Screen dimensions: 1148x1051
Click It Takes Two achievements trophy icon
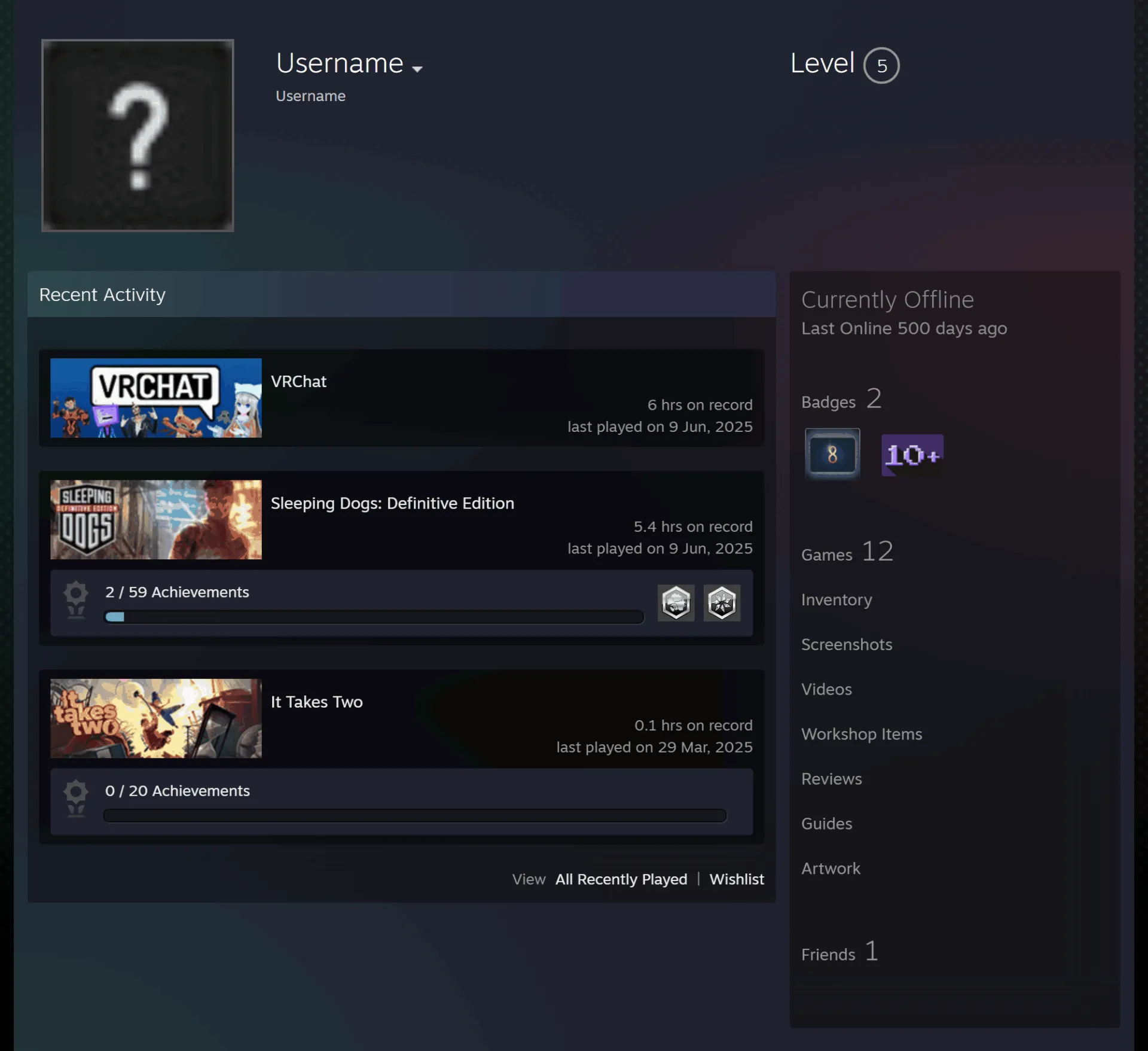pyautogui.click(x=76, y=799)
